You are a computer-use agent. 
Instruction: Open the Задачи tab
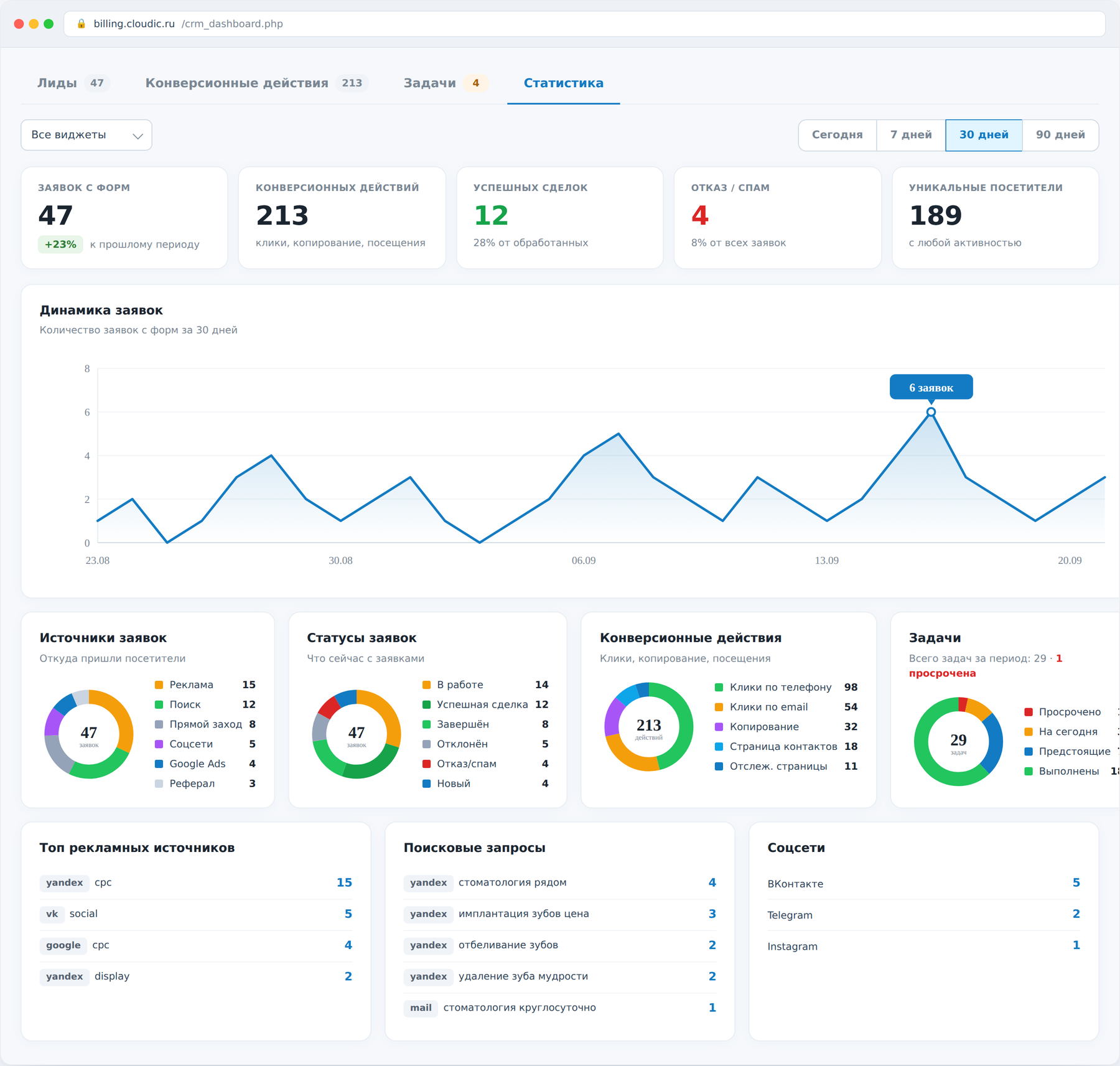click(445, 83)
